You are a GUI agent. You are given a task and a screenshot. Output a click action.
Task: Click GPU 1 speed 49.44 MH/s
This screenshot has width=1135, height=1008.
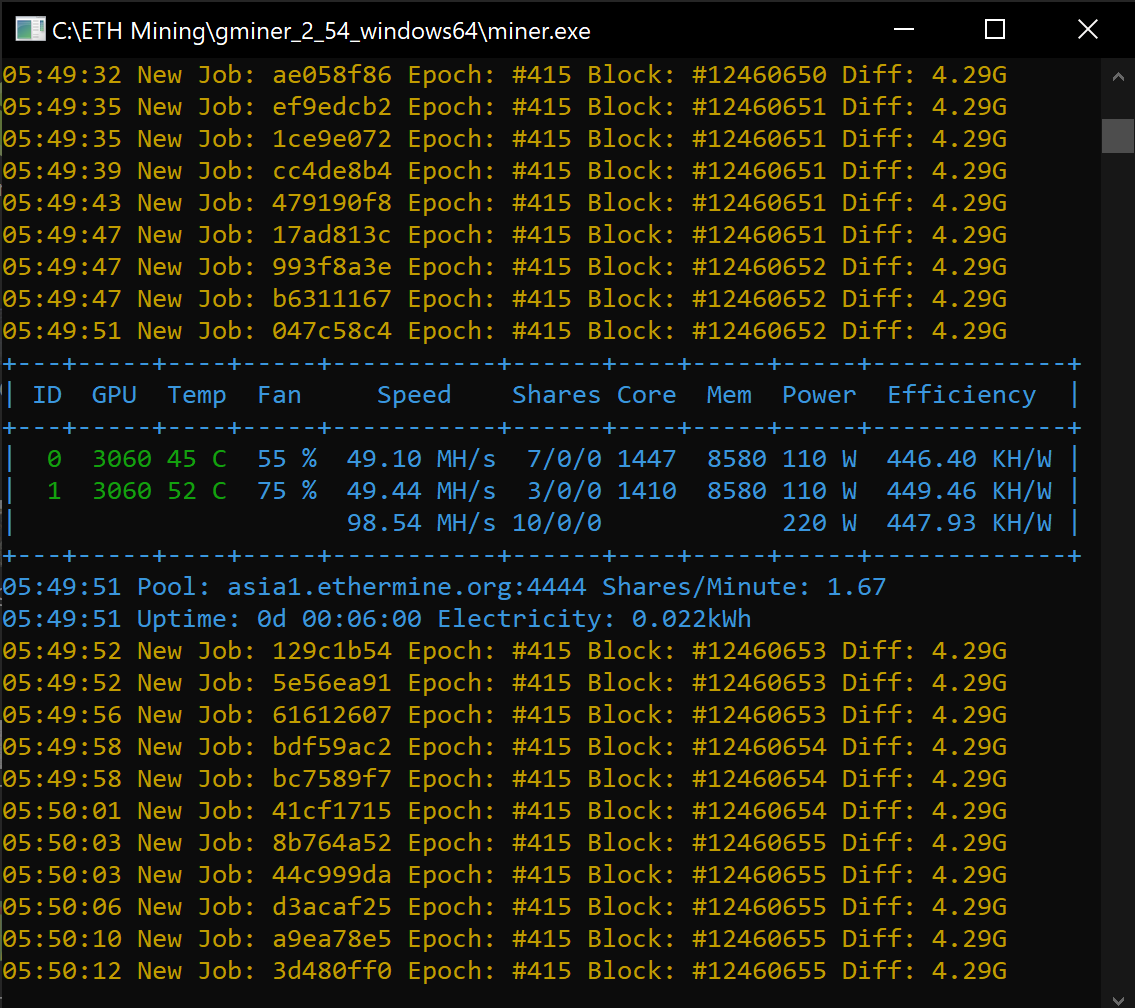(x=421, y=491)
